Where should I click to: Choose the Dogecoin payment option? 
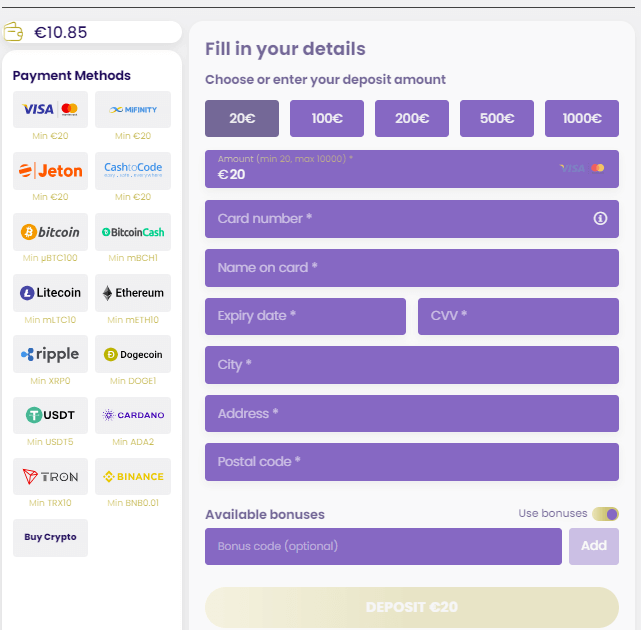point(133,354)
